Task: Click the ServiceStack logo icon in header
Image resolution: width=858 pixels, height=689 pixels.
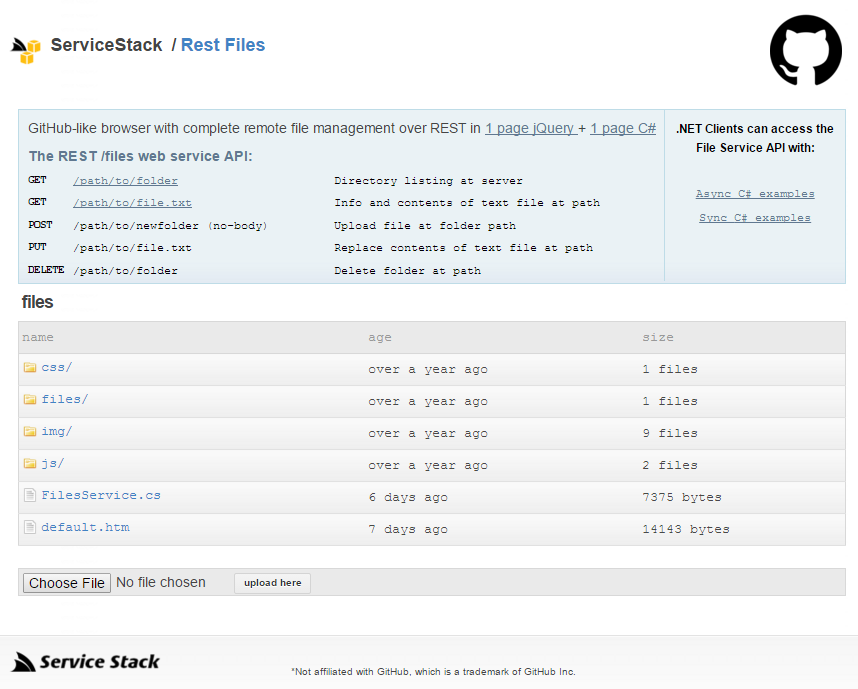Action: (26, 51)
